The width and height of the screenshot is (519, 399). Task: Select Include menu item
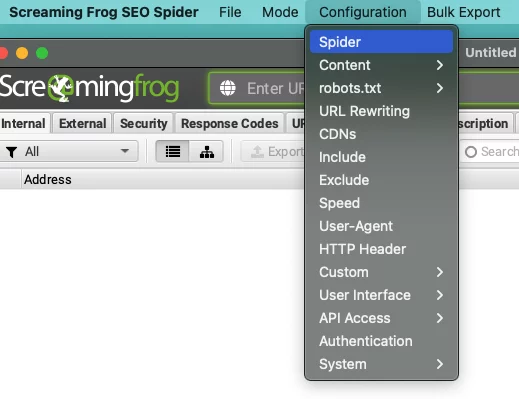tap(381, 157)
